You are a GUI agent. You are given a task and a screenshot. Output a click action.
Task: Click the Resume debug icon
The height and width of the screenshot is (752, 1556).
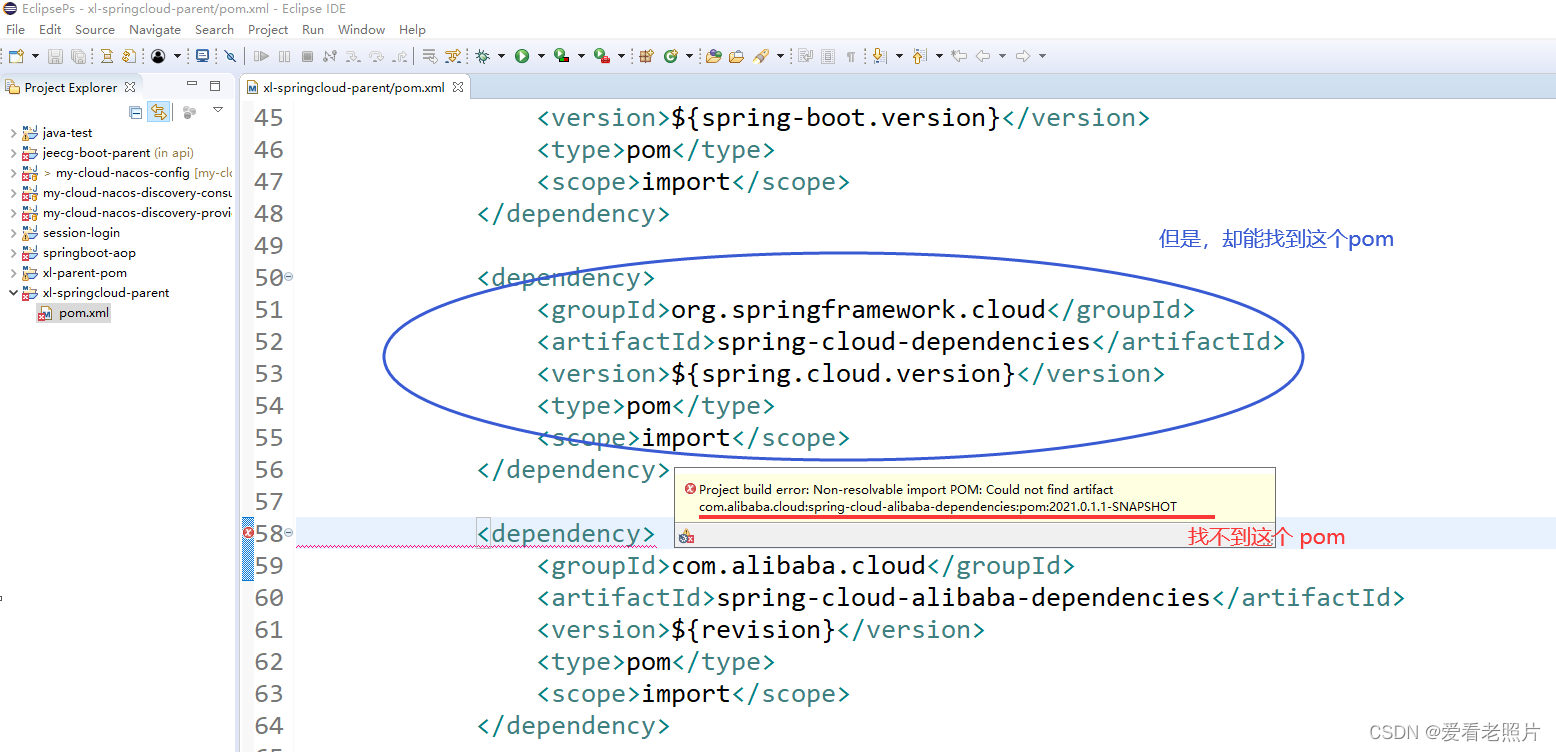(261, 56)
